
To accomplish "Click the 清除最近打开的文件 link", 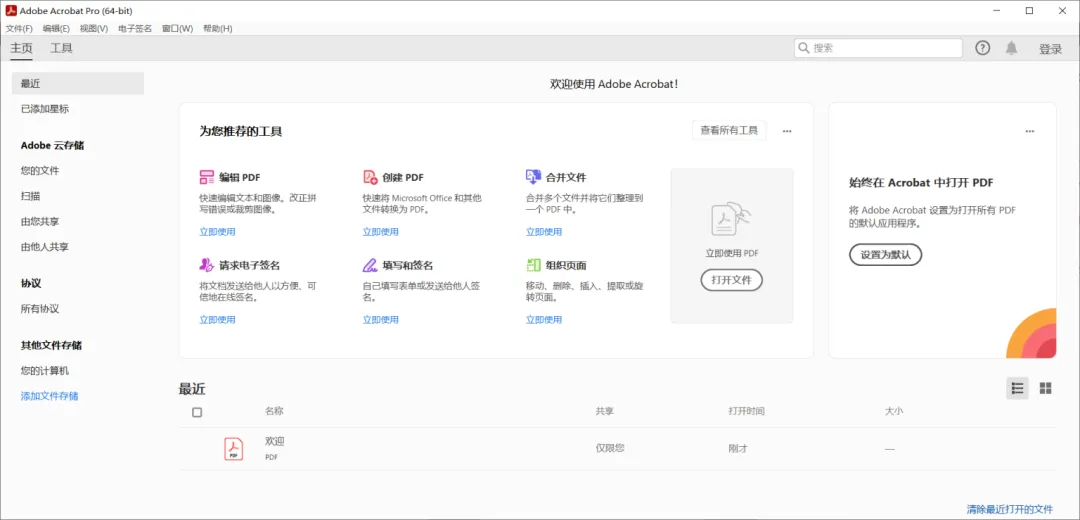I will (x=1010, y=510).
